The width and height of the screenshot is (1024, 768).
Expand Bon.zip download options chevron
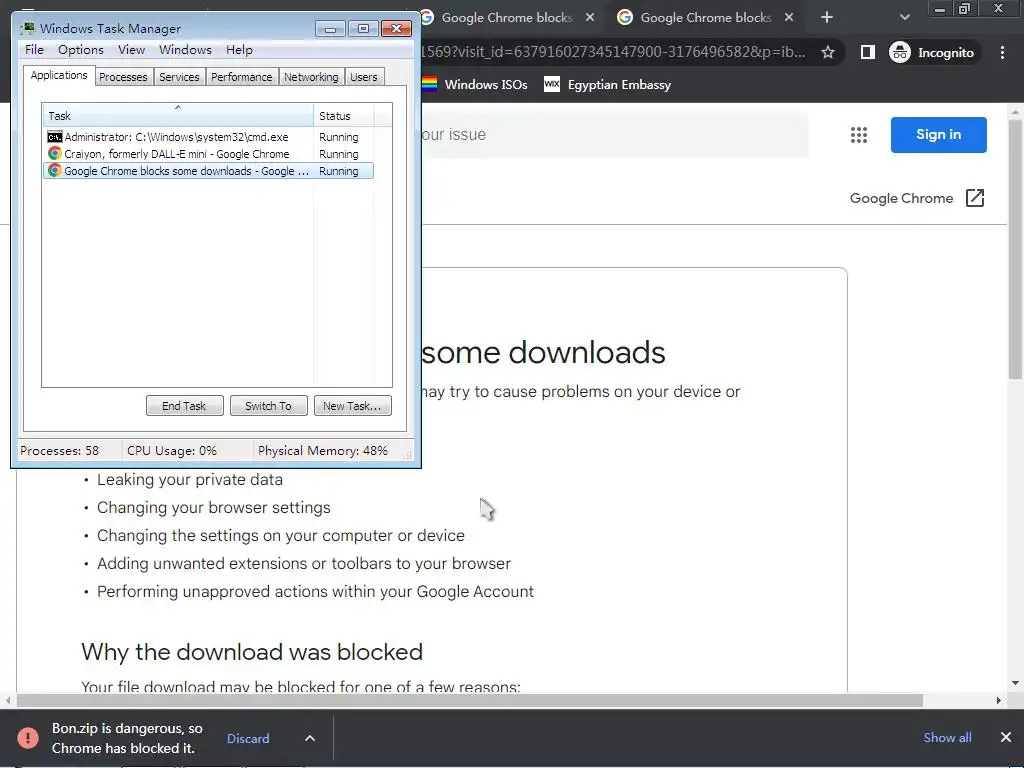point(310,738)
